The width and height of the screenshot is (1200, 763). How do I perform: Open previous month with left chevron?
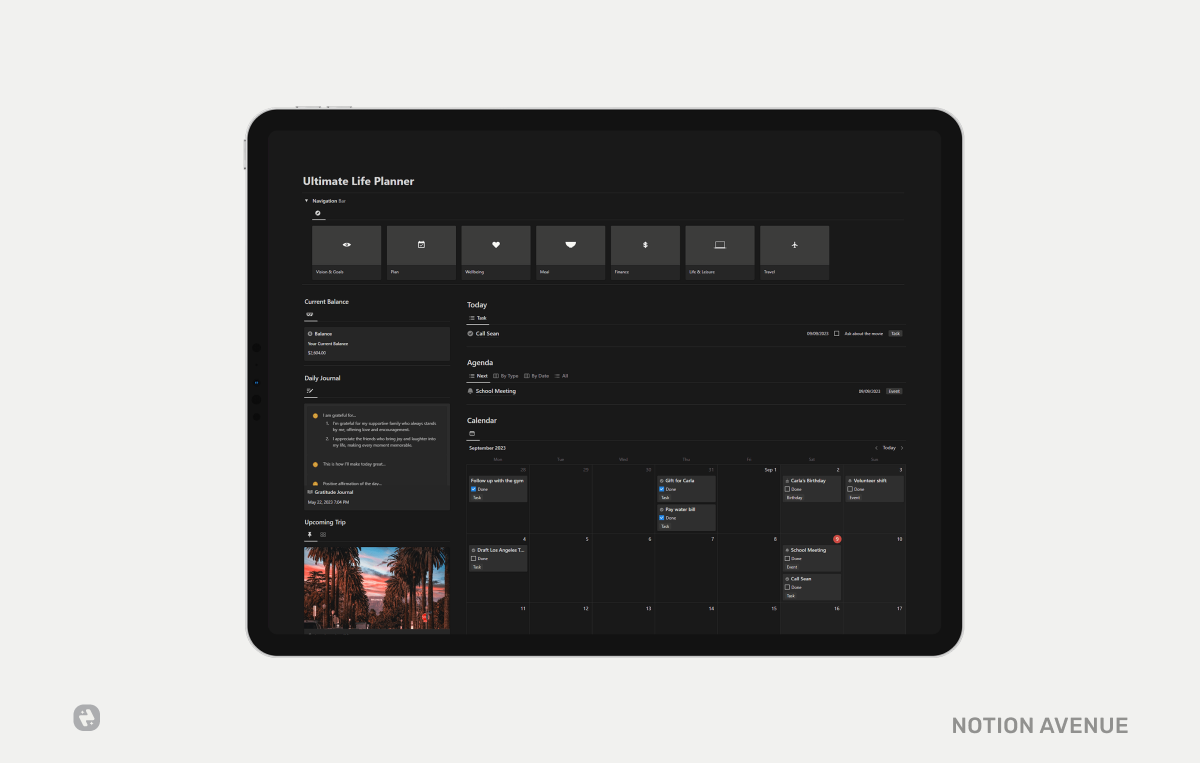(x=877, y=447)
